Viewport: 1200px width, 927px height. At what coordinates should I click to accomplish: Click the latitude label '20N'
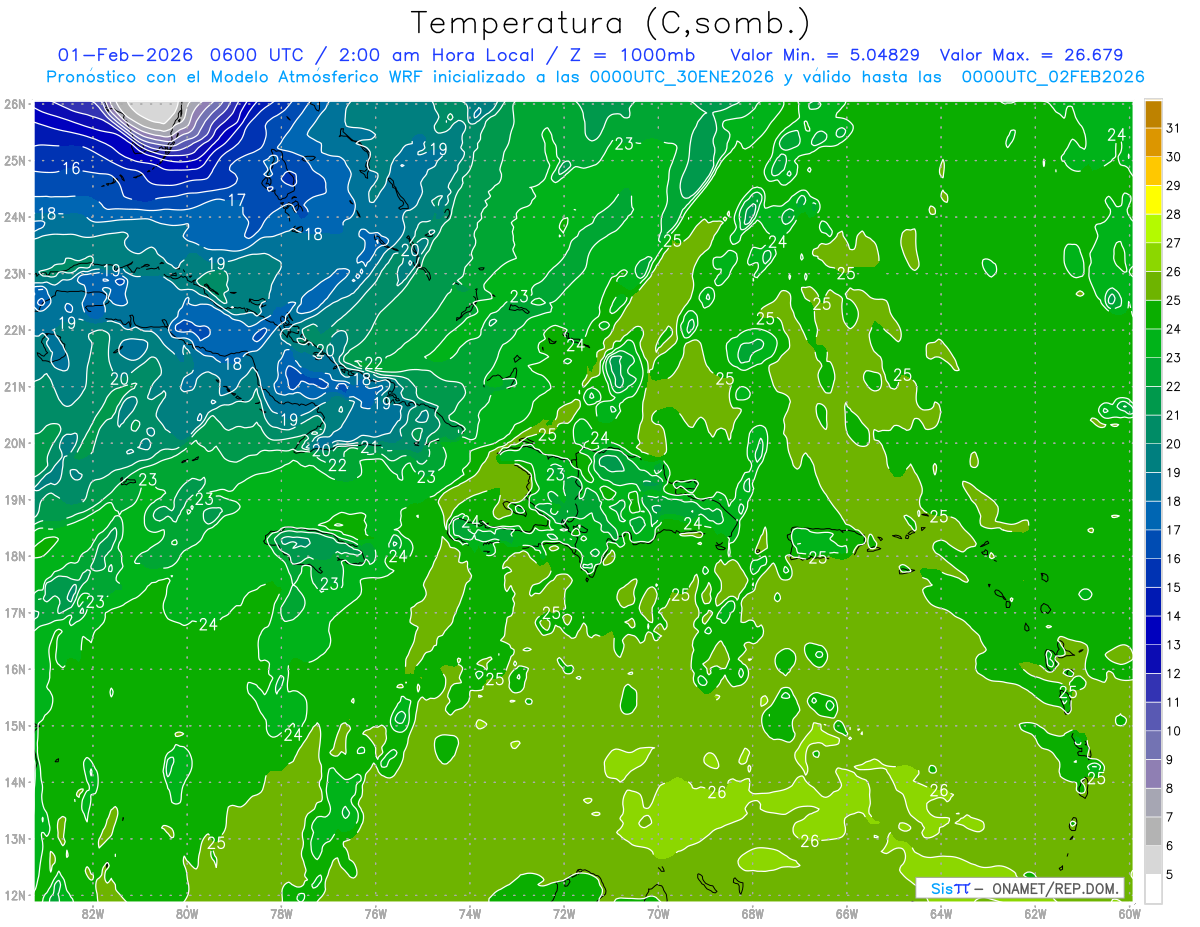(14, 443)
